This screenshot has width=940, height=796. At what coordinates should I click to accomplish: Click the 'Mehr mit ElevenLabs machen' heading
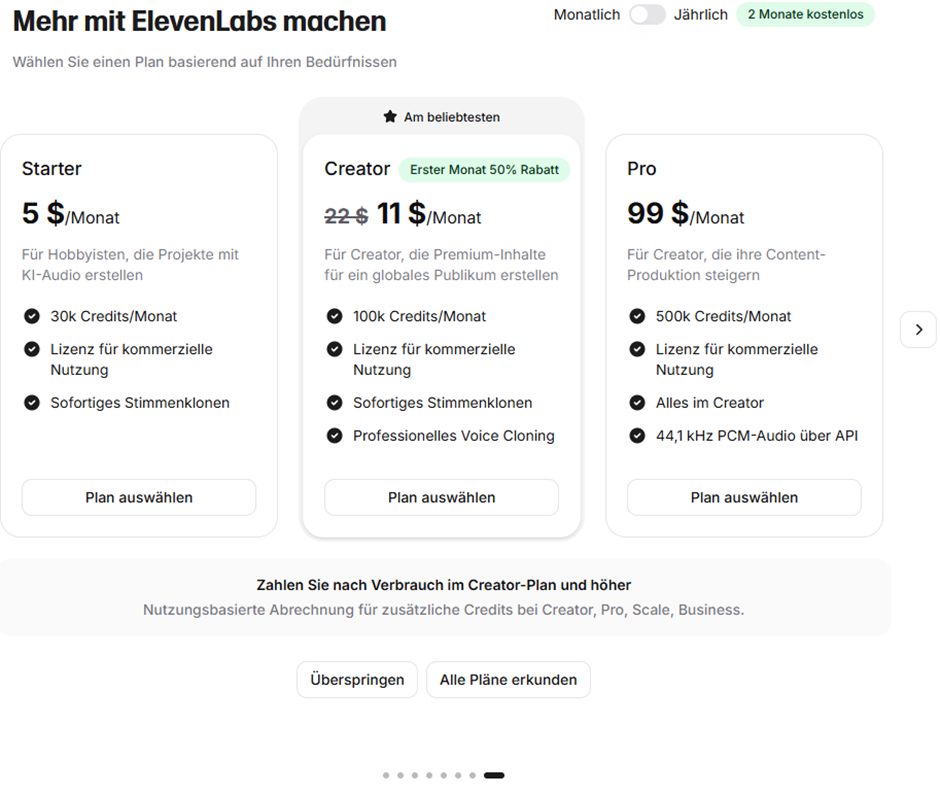click(200, 21)
